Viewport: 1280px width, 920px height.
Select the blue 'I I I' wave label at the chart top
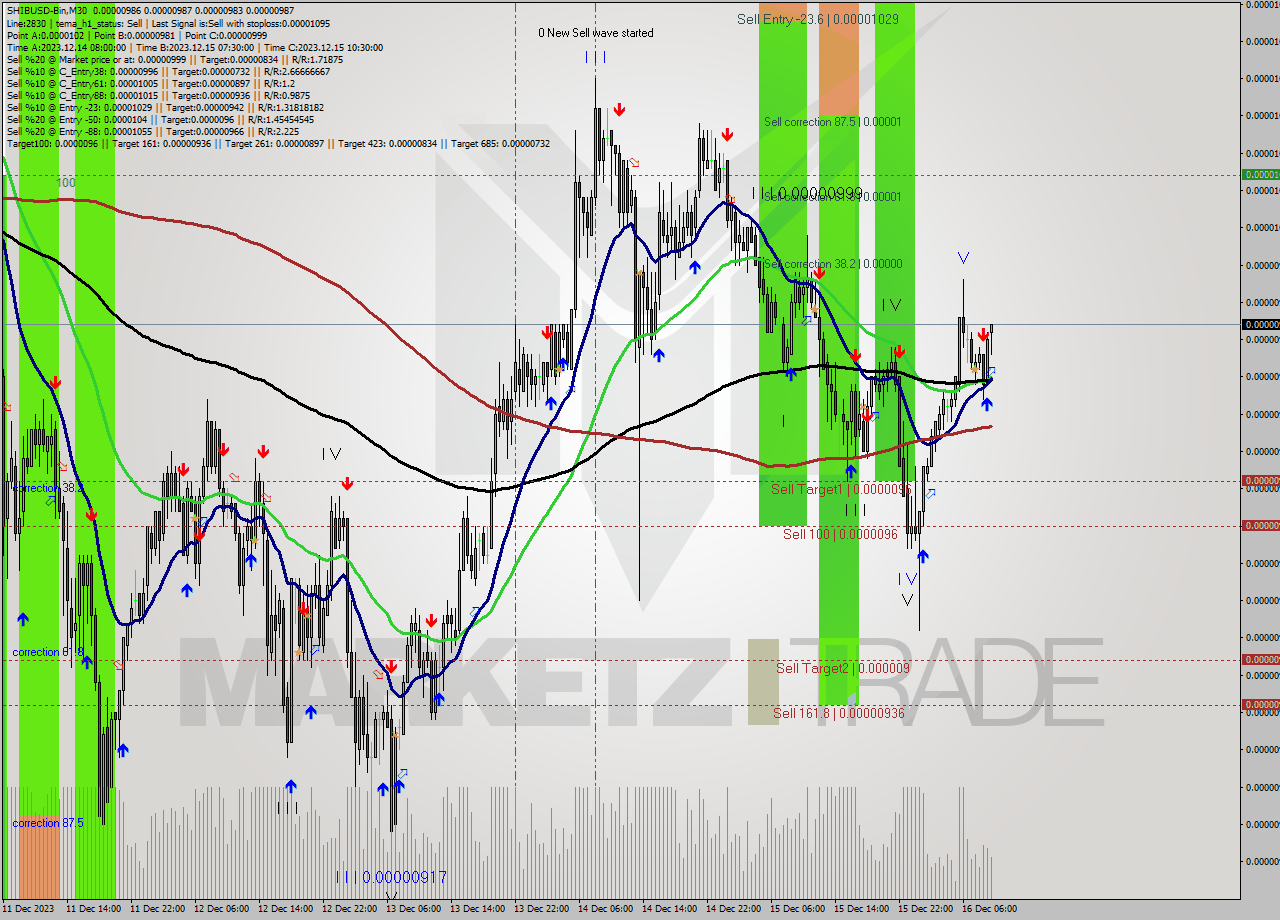tap(596, 58)
